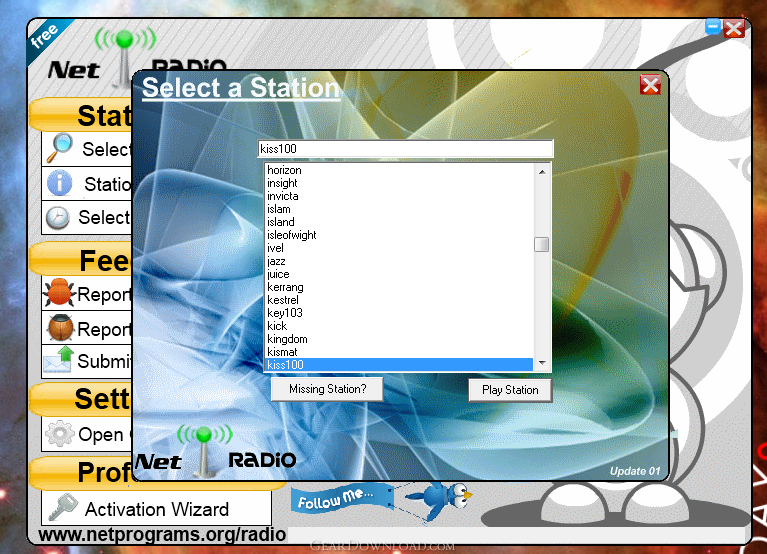Click the yellow Feedback section header
This screenshot has width=767, height=554.
81,260
